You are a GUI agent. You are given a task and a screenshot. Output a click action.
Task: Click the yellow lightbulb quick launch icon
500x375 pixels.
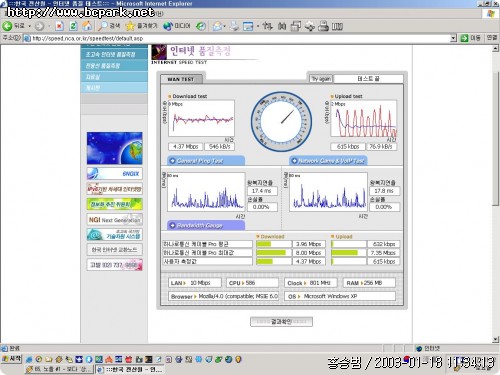pyautogui.click(x=238, y=359)
